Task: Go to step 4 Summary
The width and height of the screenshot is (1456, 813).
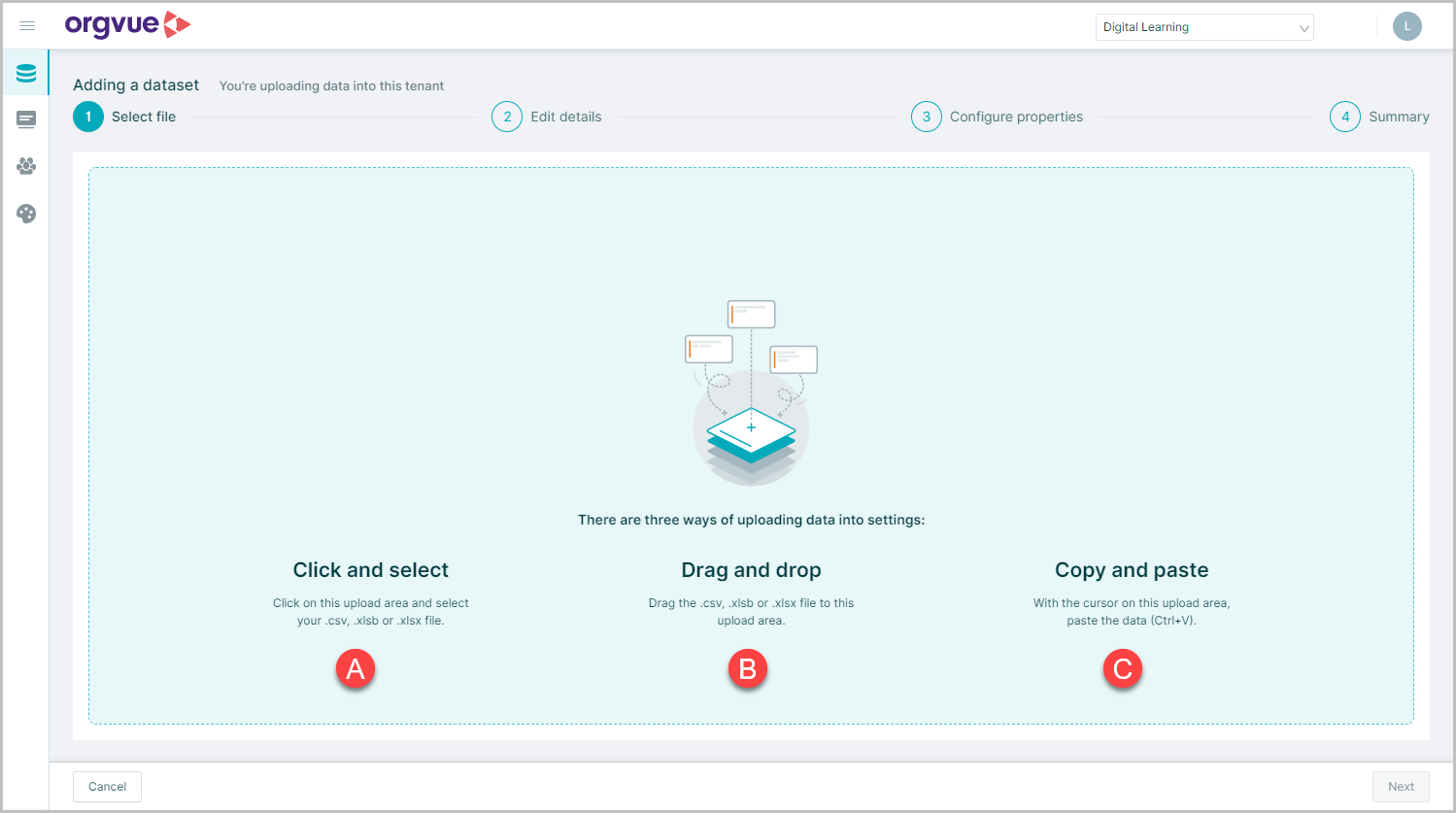Action: pos(1379,117)
